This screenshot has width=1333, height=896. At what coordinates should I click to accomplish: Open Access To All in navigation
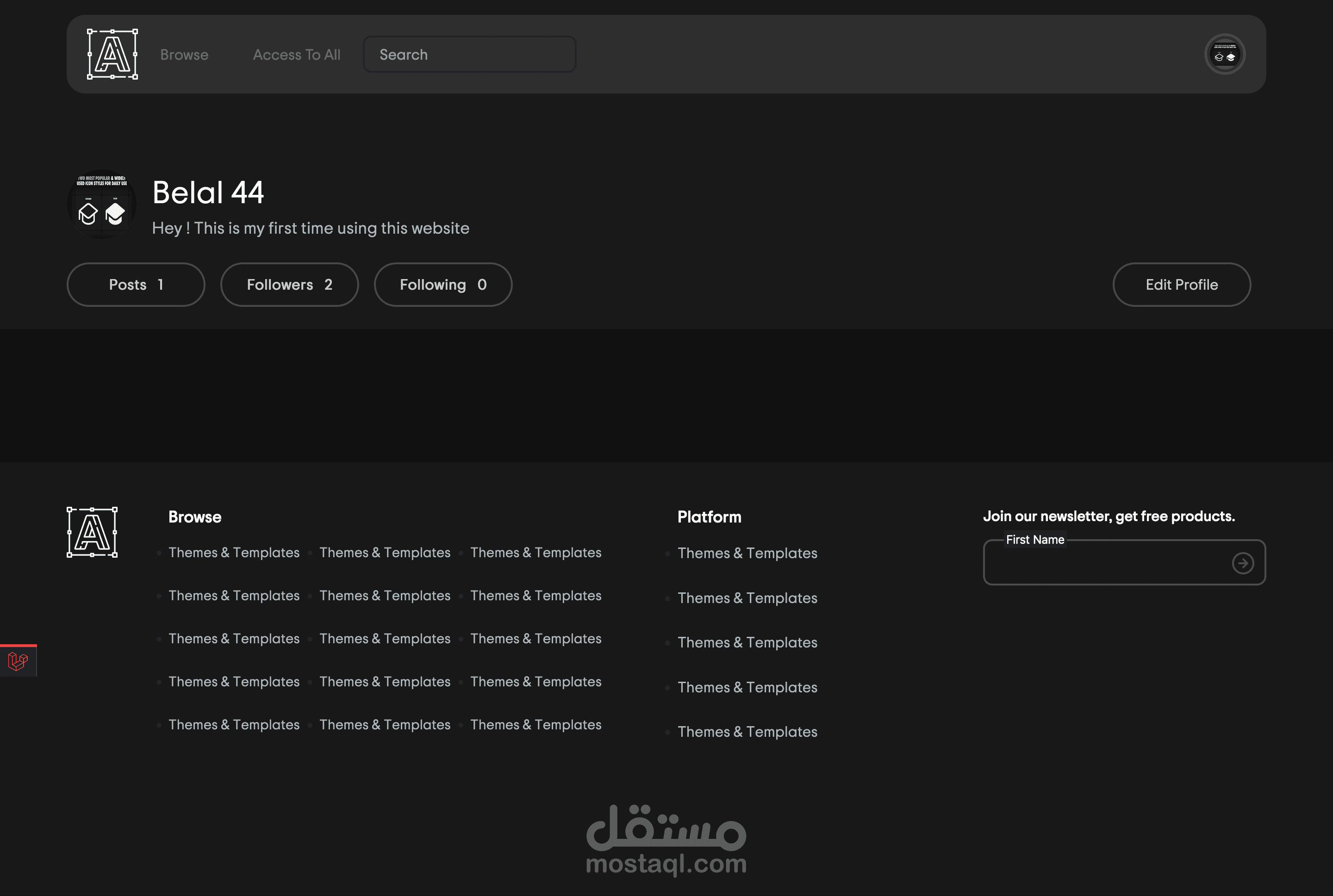point(297,54)
